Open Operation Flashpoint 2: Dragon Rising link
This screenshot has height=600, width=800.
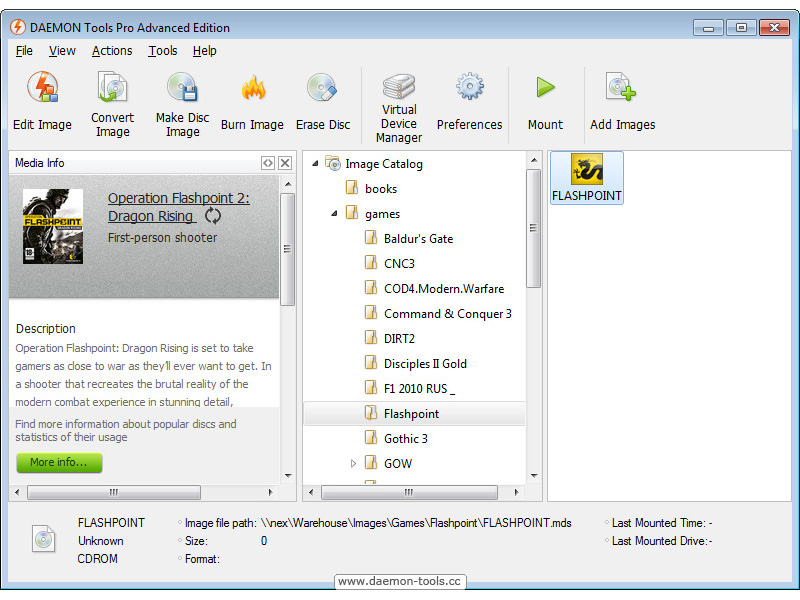coord(179,207)
